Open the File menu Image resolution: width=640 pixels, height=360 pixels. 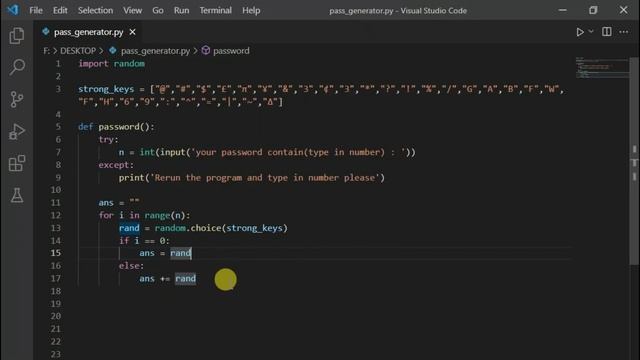pyautogui.click(x=36, y=10)
